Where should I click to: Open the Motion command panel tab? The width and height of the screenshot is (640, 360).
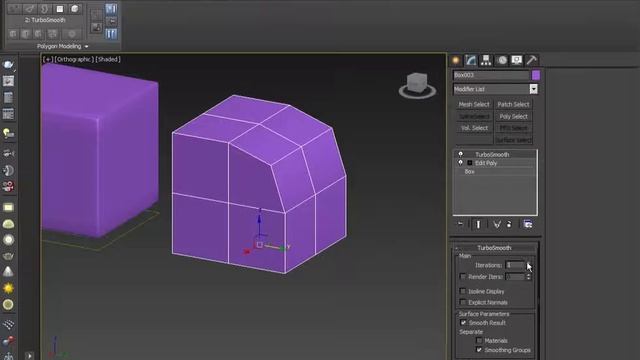tap(502, 60)
